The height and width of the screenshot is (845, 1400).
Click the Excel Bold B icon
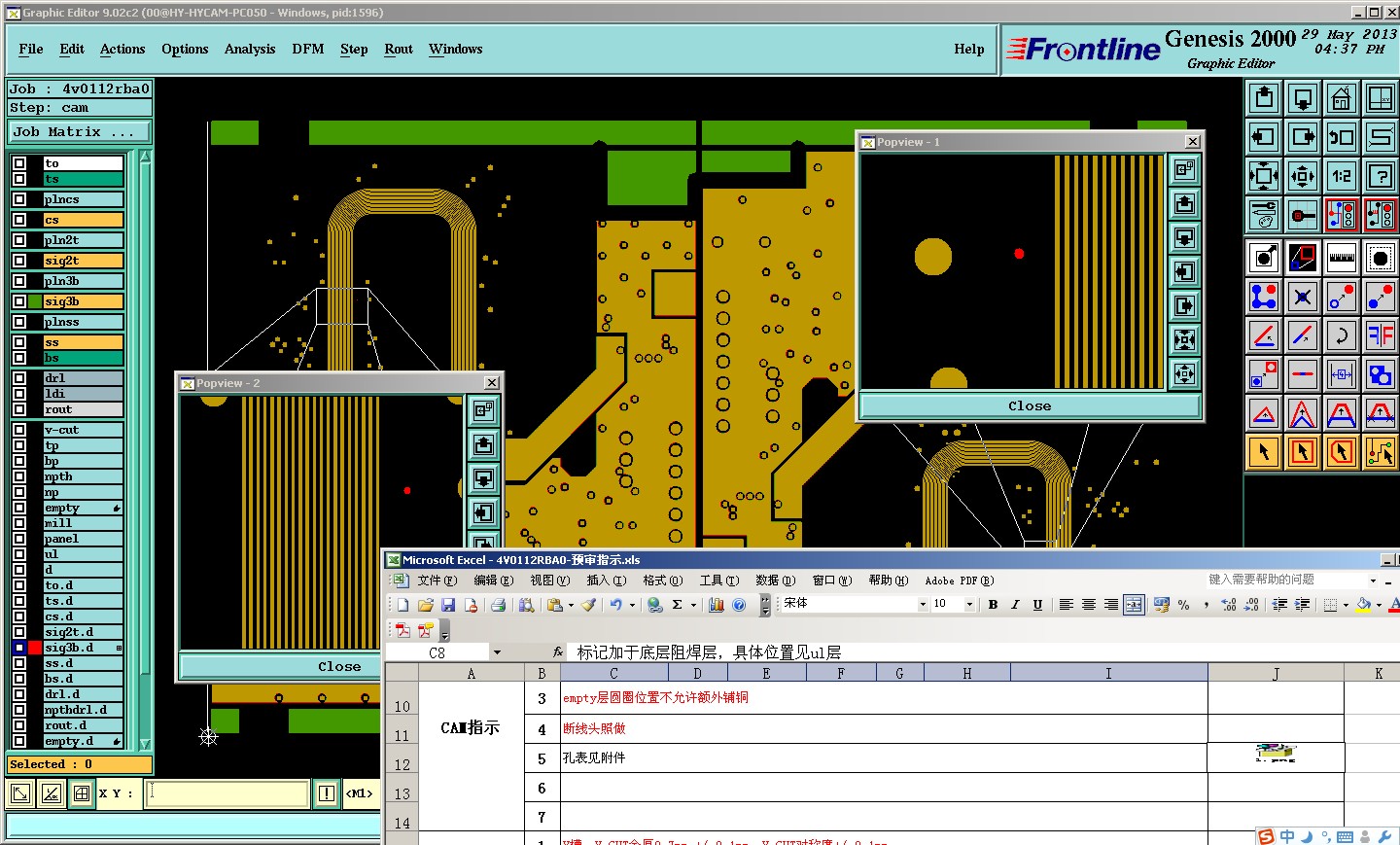(x=993, y=605)
